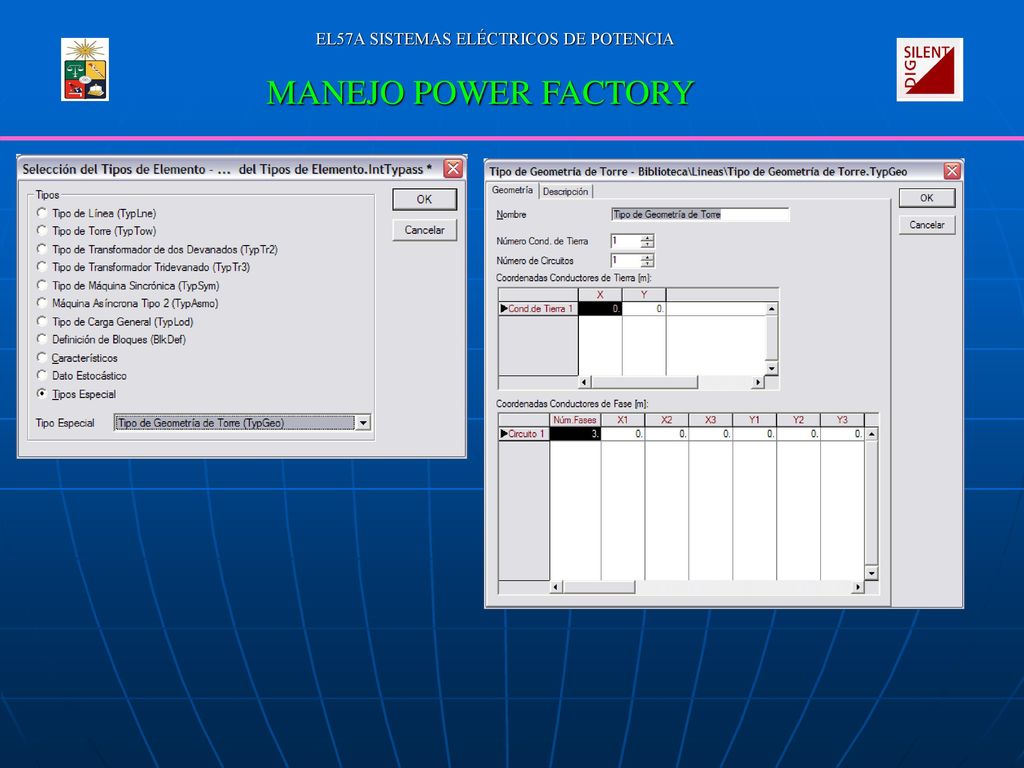Image resolution: width=1024 pixels, height=768 pixels.
Task: Click OK in Selección del Tipos dialog
Action: pos(424,199)
